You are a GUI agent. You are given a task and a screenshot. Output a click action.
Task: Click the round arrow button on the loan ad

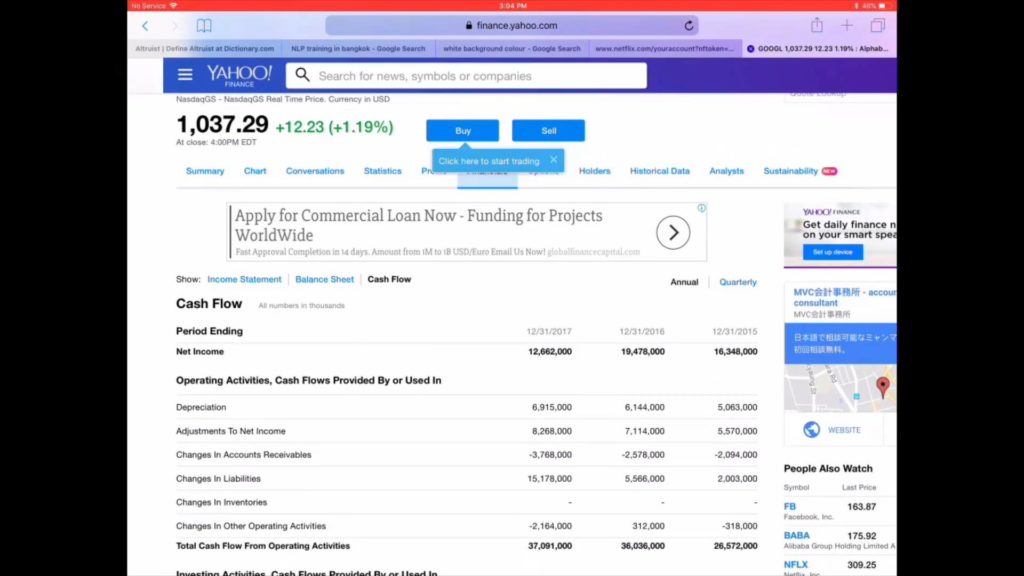(673, 232)
